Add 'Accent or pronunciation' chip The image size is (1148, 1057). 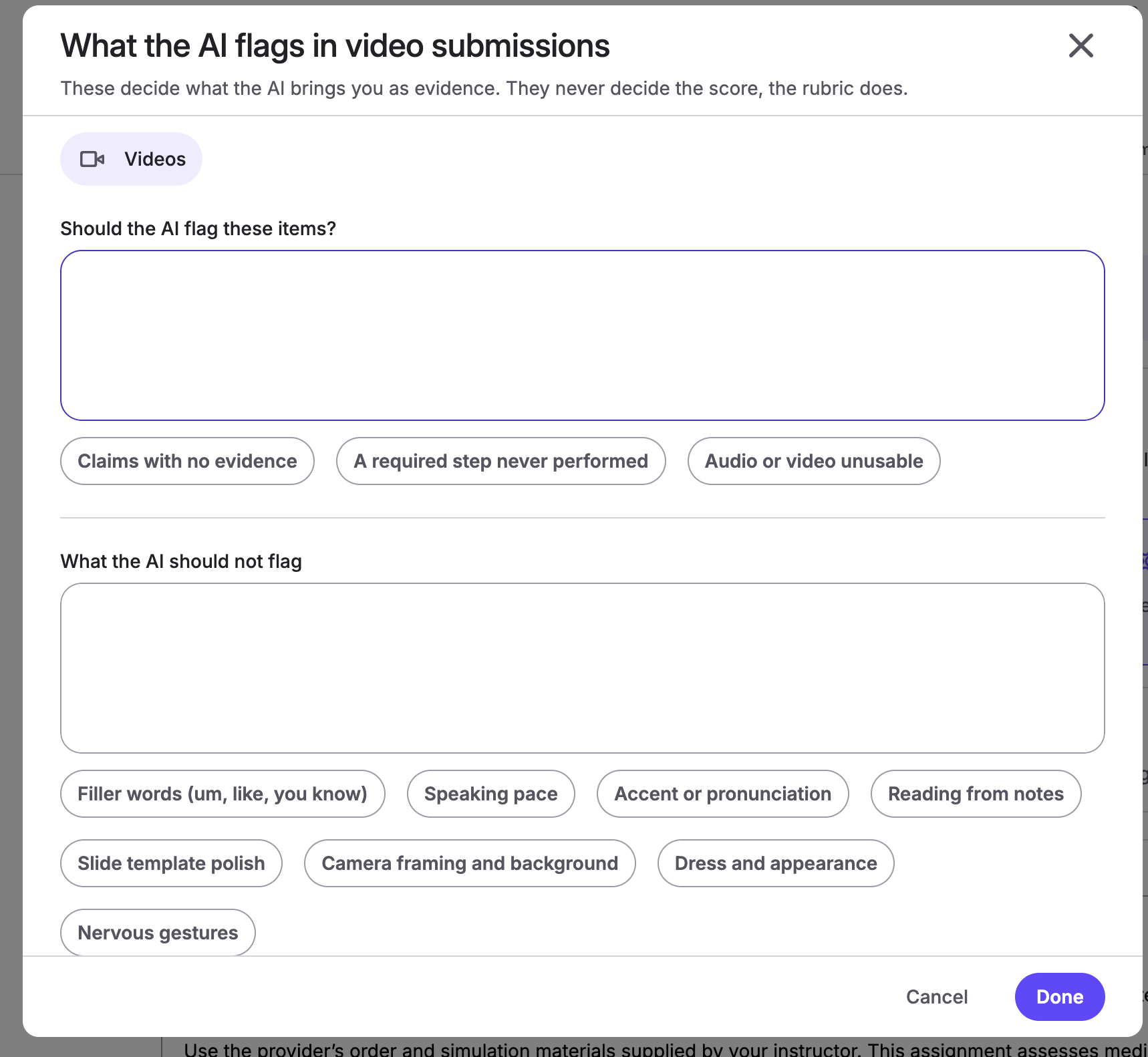[723, 794]
